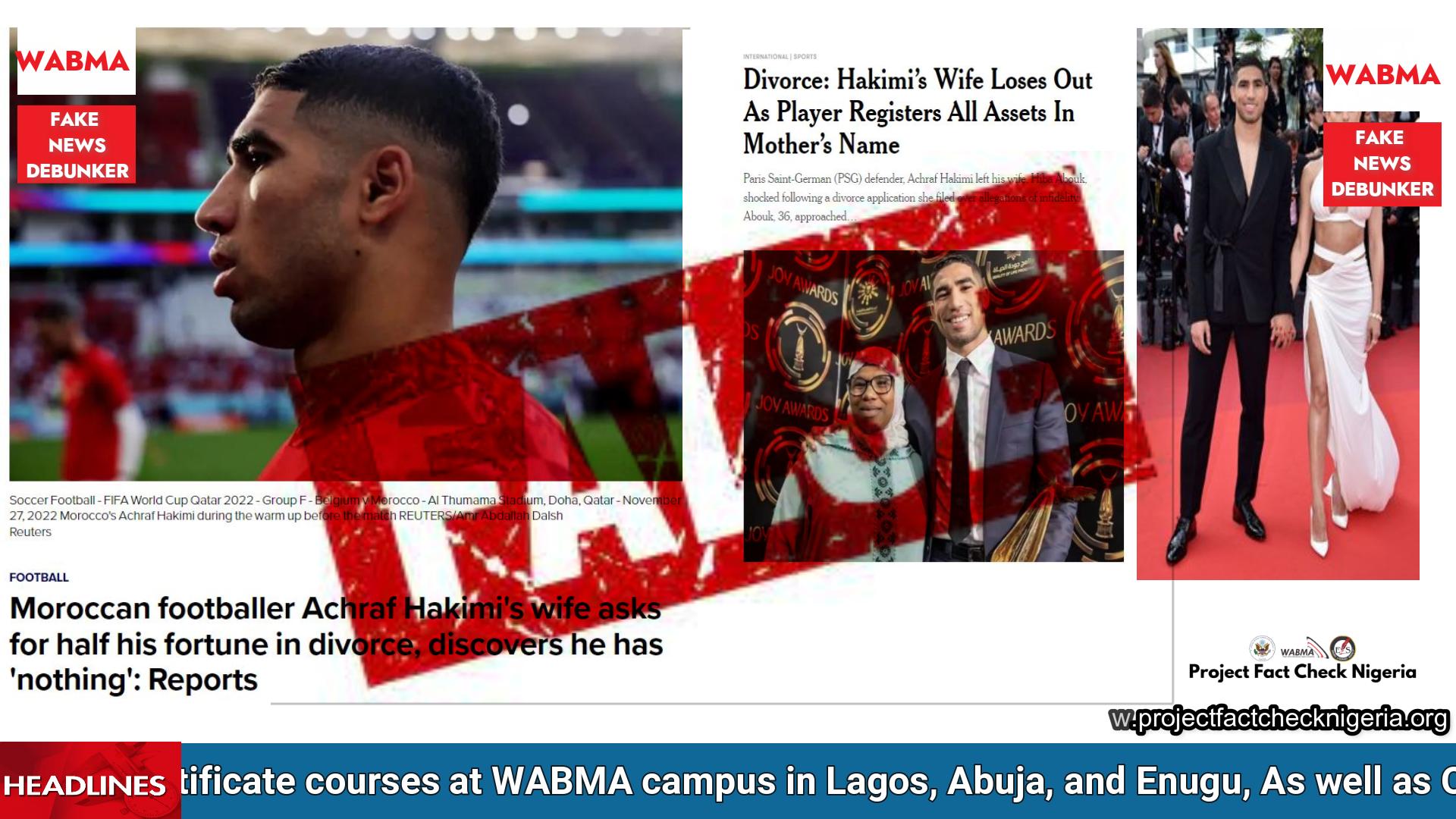Open the 'Moroccan footballer Achraf Hakimi's wife' headline
This screenshot has width=1456, height=819.
pyautogui.click(x=336, y=644)
